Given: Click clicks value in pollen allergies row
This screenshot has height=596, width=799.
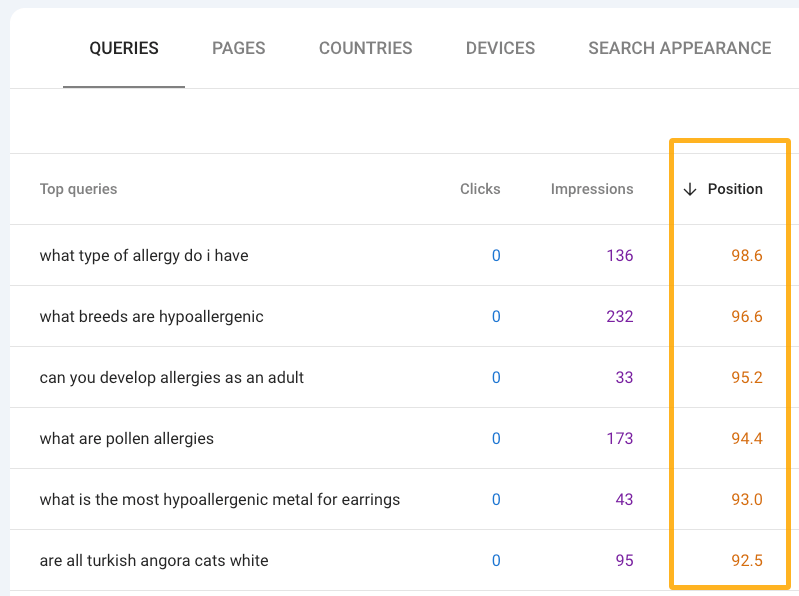Looking at the screenshot, I should coord(496,439).
